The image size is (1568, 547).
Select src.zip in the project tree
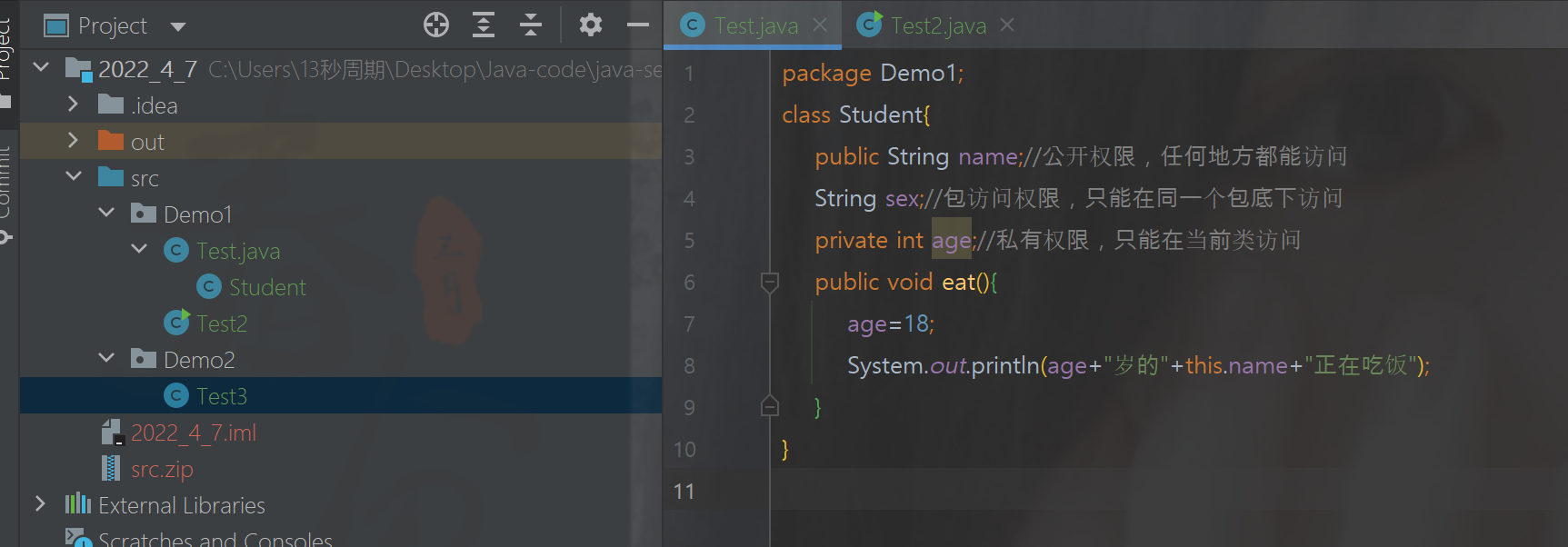point(162,470)
